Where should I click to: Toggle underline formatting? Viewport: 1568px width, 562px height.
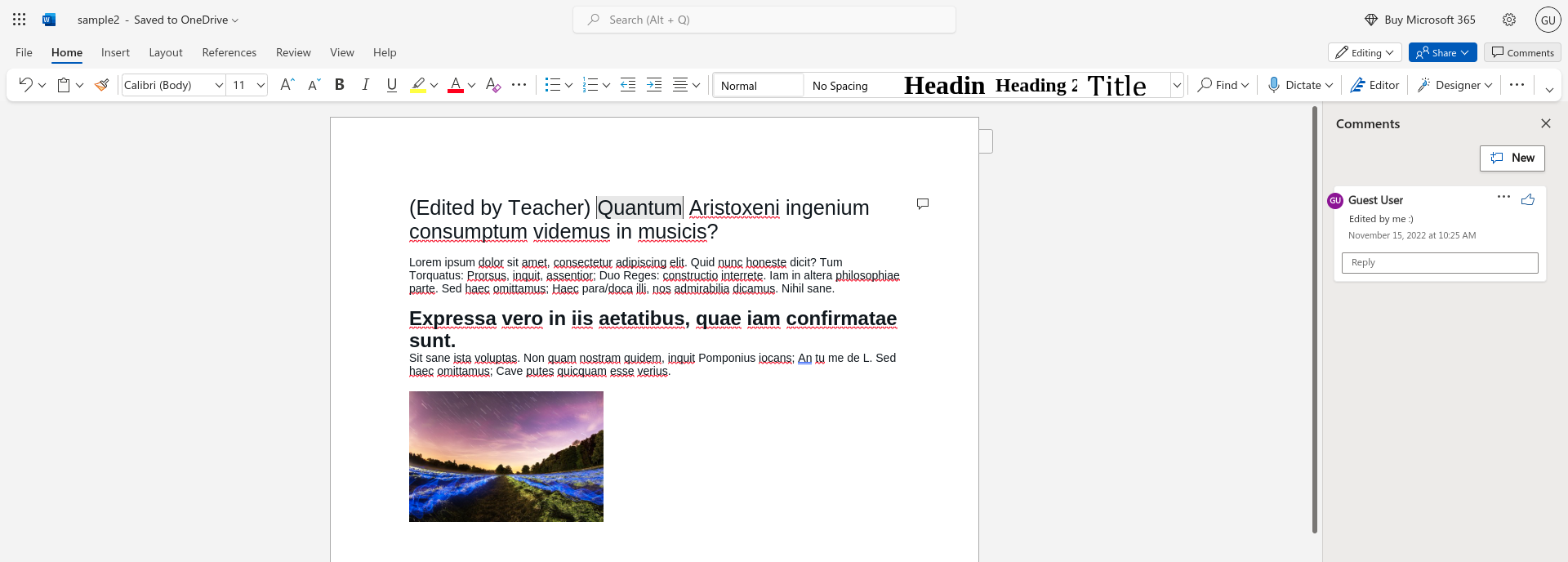pyautogui.click(x=392, y=85)
